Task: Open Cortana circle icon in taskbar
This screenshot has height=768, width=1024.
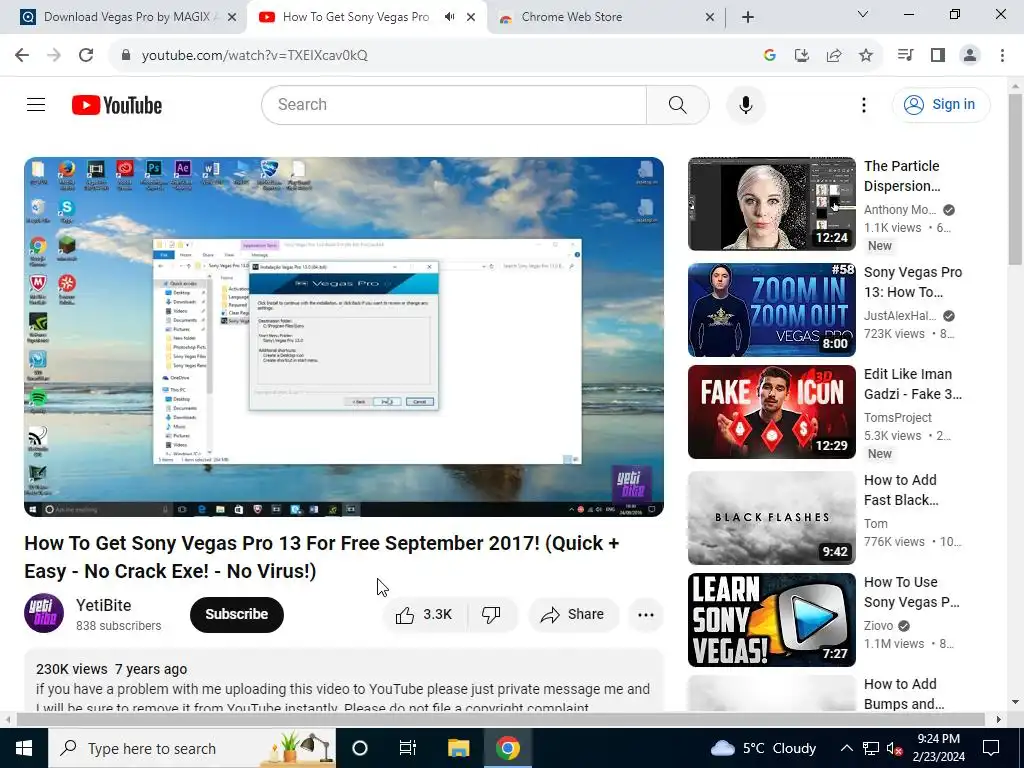Action: (360, 748)
